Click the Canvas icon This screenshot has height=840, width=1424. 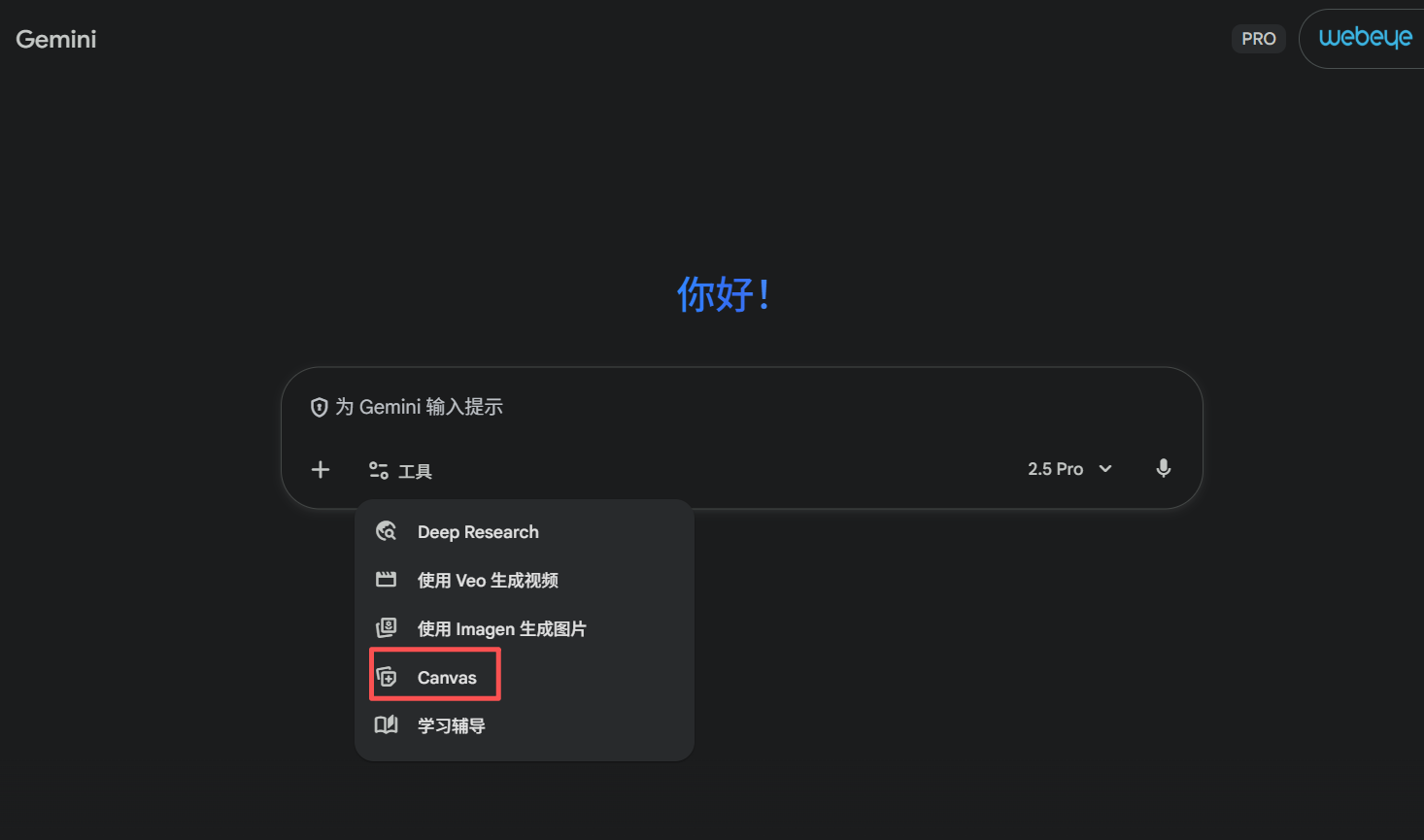(387, 677)
